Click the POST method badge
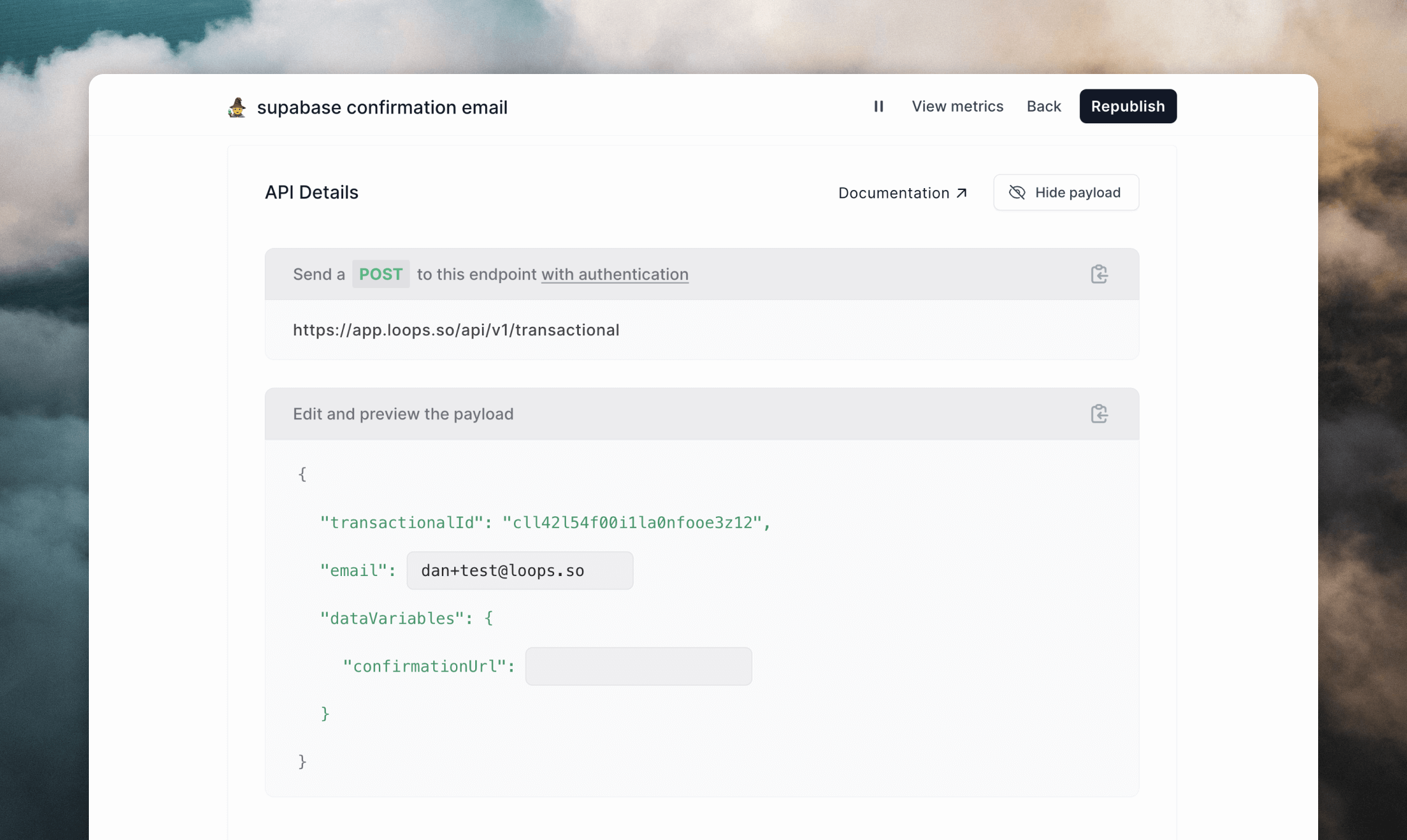 click(x=381, y=274)
